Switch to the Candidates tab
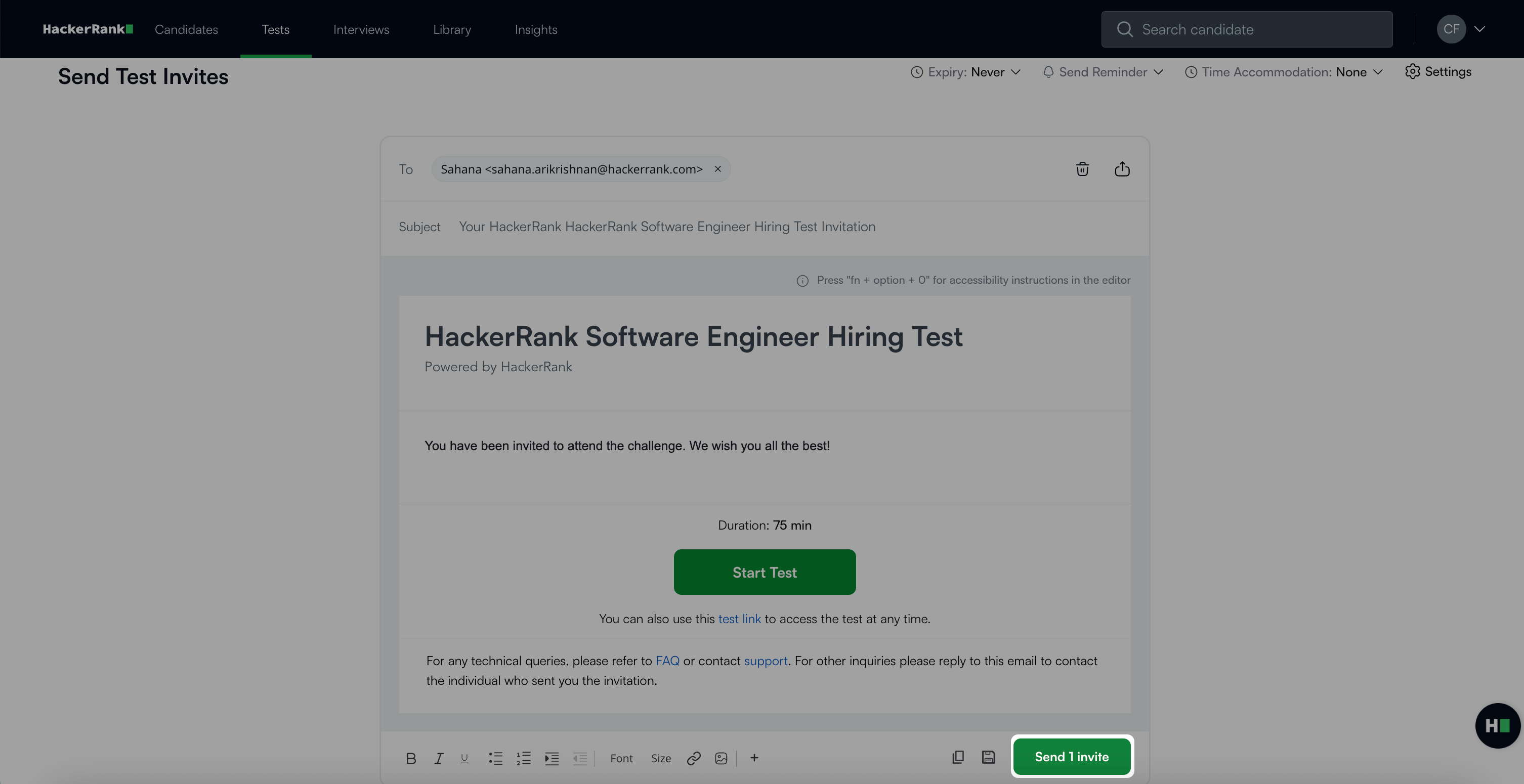 186,29
